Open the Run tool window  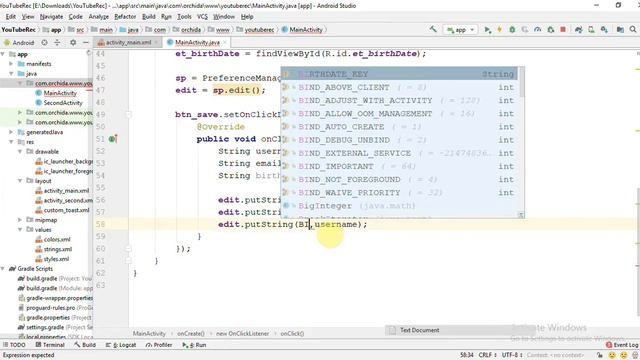194,345
